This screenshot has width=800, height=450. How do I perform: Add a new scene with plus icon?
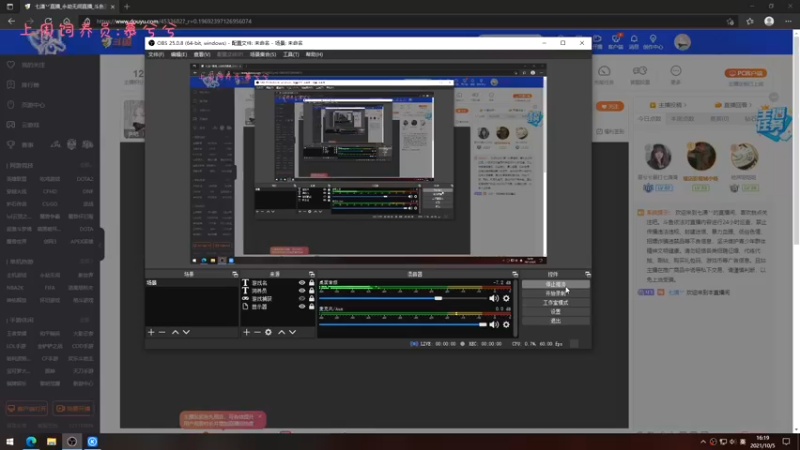(151, 332)
